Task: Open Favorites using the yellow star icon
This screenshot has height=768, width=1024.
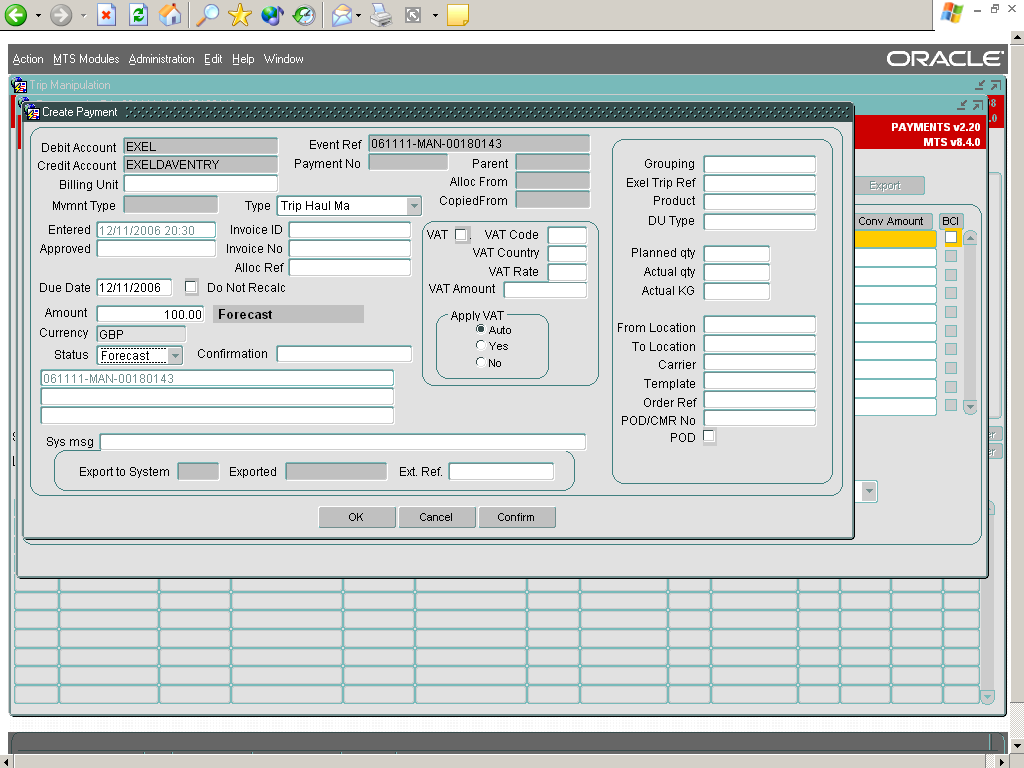Action: (240, 15)
